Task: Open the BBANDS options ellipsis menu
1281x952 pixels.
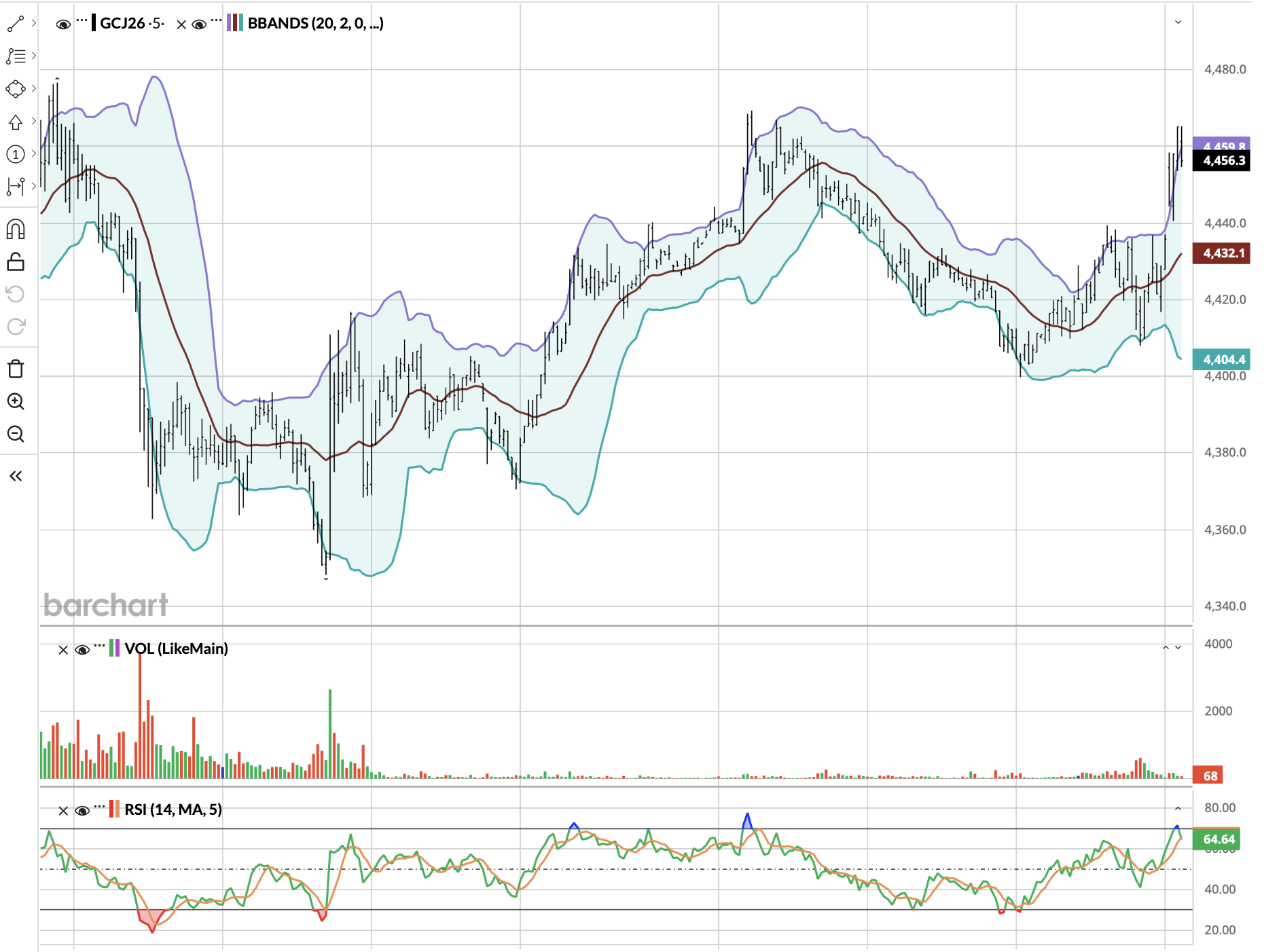Action: point(216,20)
